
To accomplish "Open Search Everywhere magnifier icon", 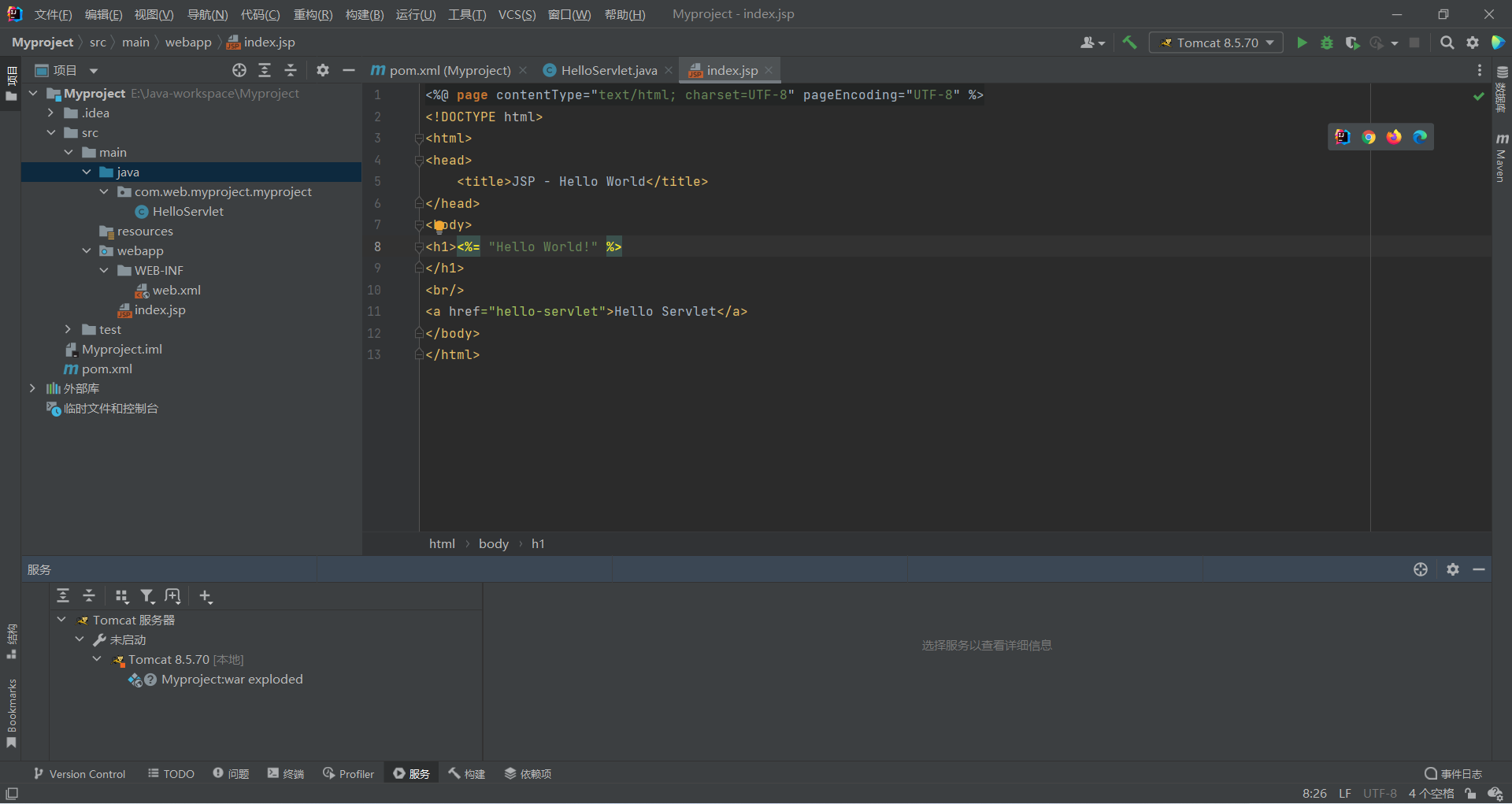I will point(1447,43).
